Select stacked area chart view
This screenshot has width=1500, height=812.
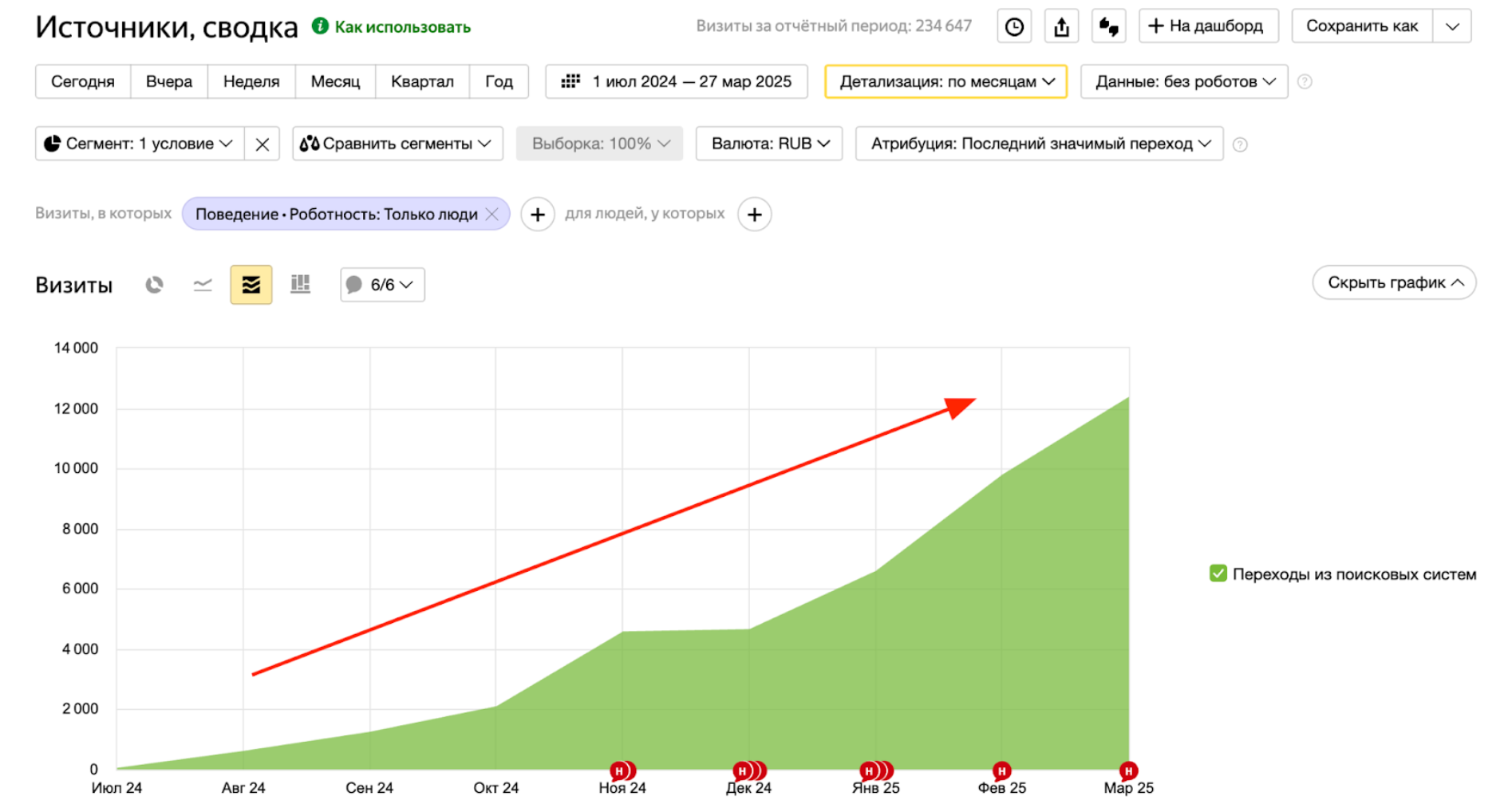(251, 285)
